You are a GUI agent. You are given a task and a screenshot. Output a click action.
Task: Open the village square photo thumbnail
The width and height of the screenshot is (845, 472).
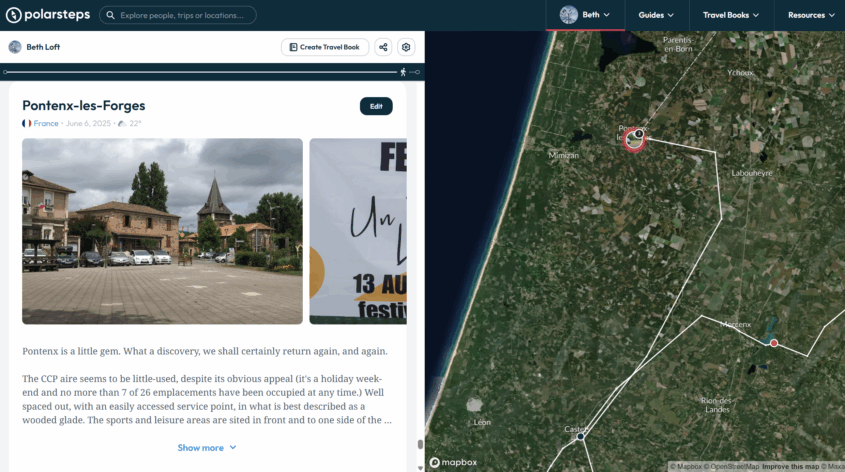click(162, 231)
